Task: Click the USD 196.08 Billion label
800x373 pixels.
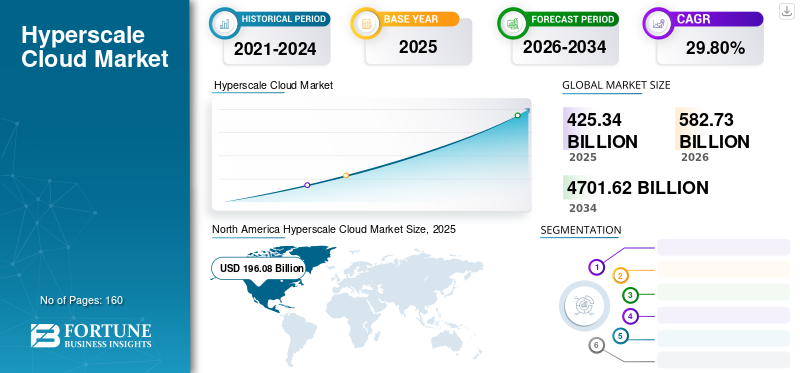Action: tap(262, 268)
